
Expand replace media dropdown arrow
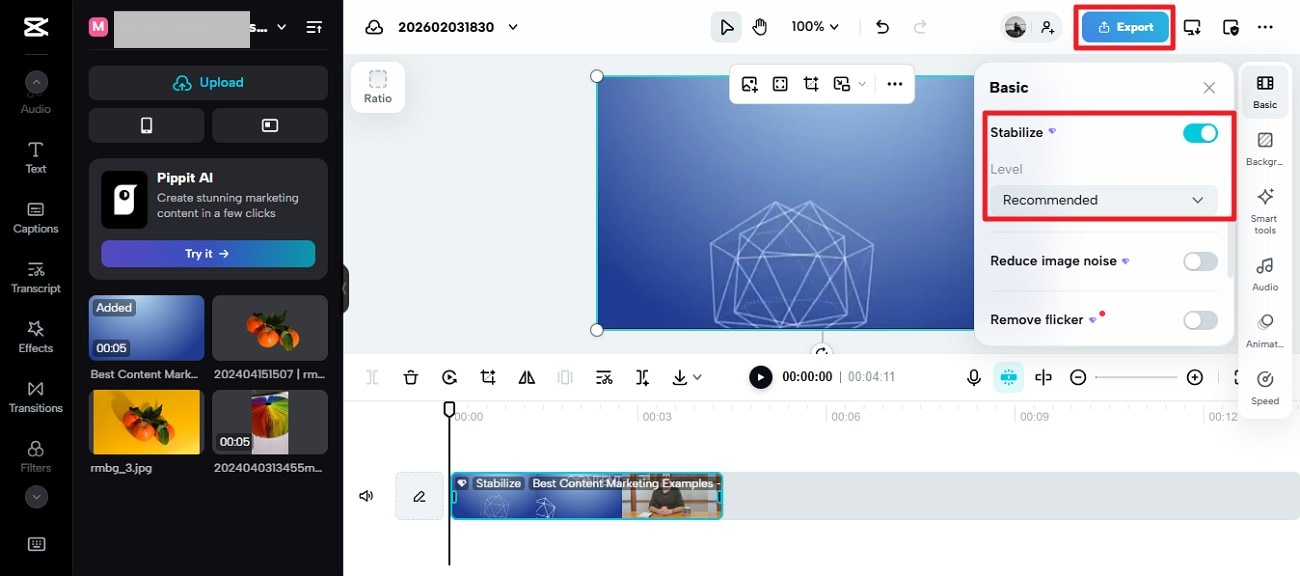(862, 84)
